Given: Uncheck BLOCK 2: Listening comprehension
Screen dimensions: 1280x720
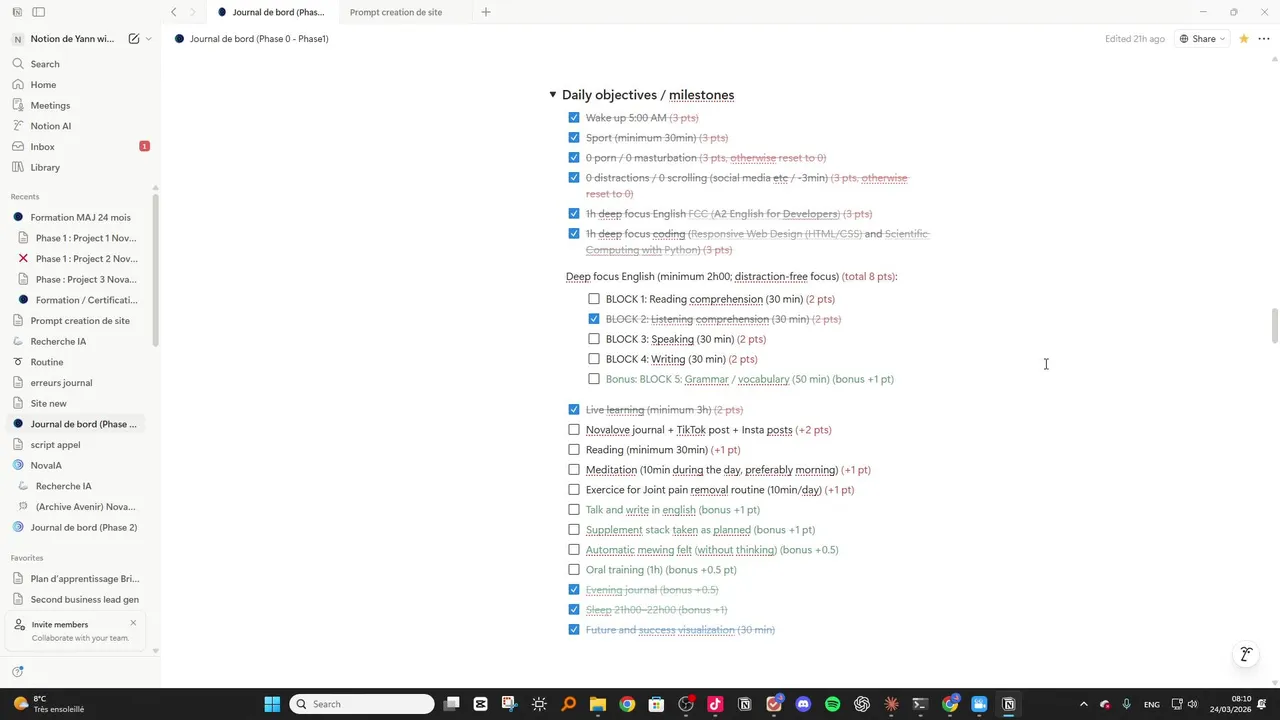Looking at the screenshot, I should (x=594, y=319).
